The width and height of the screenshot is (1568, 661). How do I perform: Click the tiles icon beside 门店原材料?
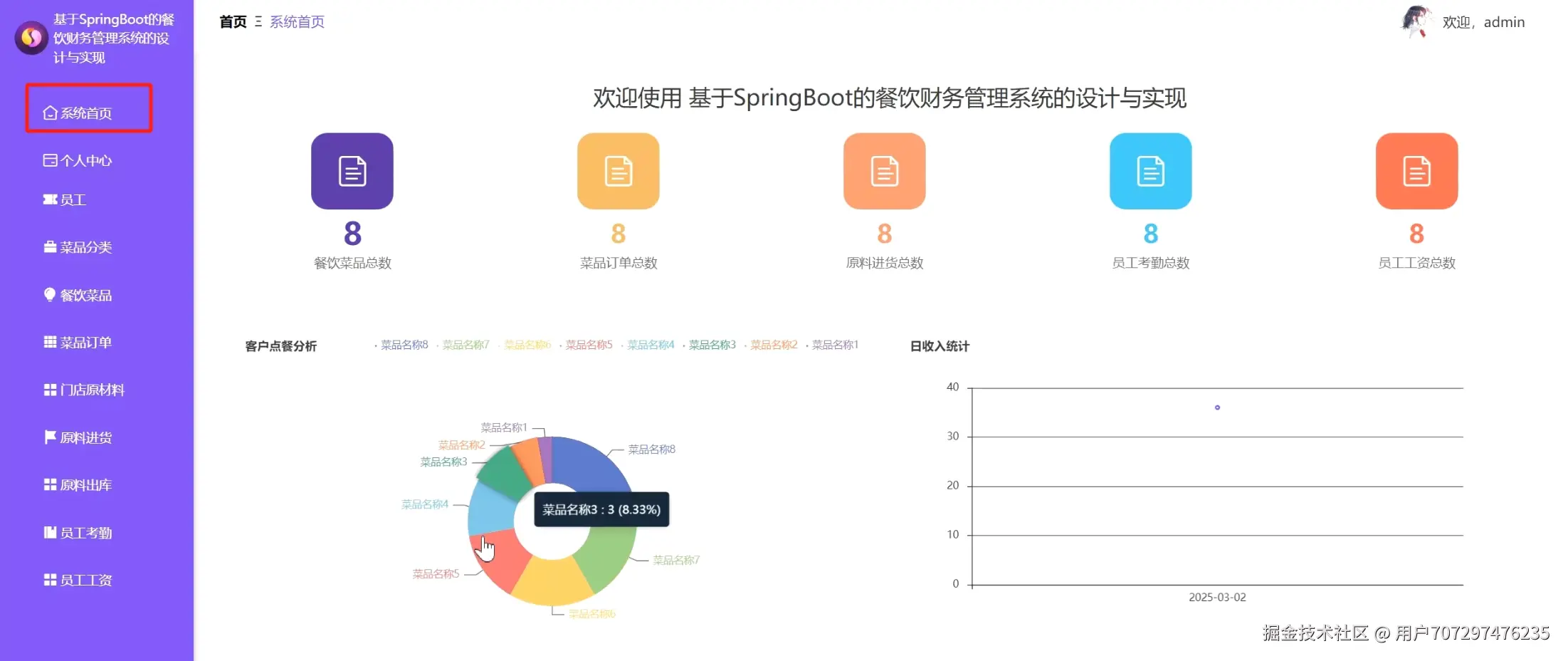coord(50,390)
